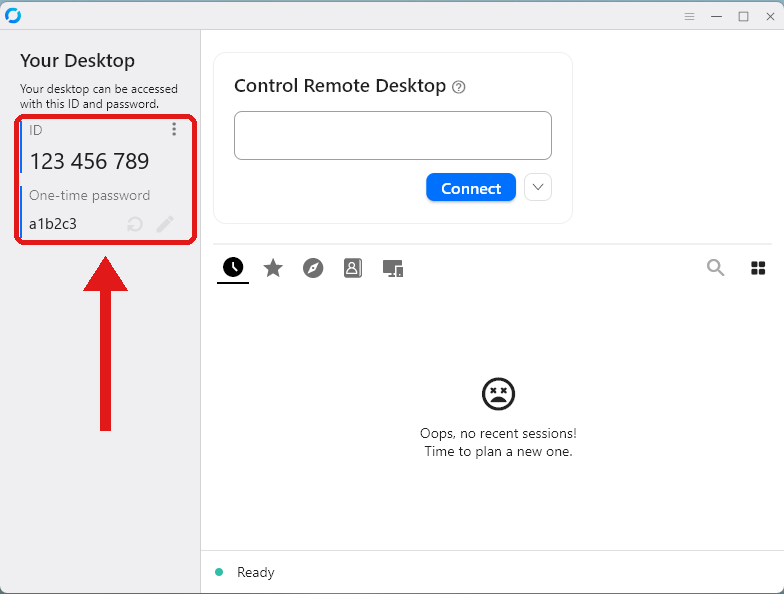Click the RustDesk logo in the title bar
Image resolution: width=784 pixels, height=594 pixels.
click(13, 16)
